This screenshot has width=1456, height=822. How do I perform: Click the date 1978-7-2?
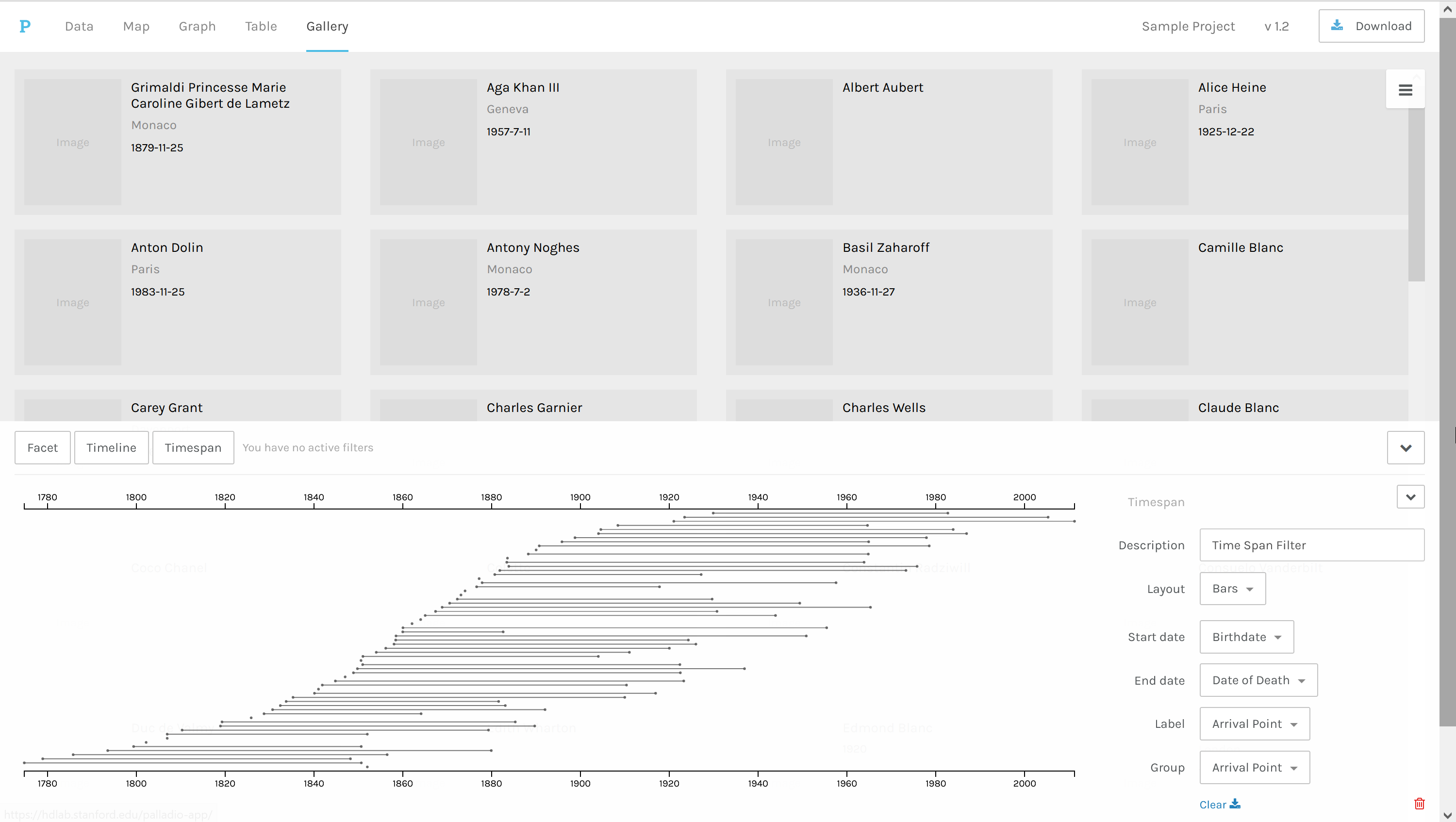click(508, 292)
